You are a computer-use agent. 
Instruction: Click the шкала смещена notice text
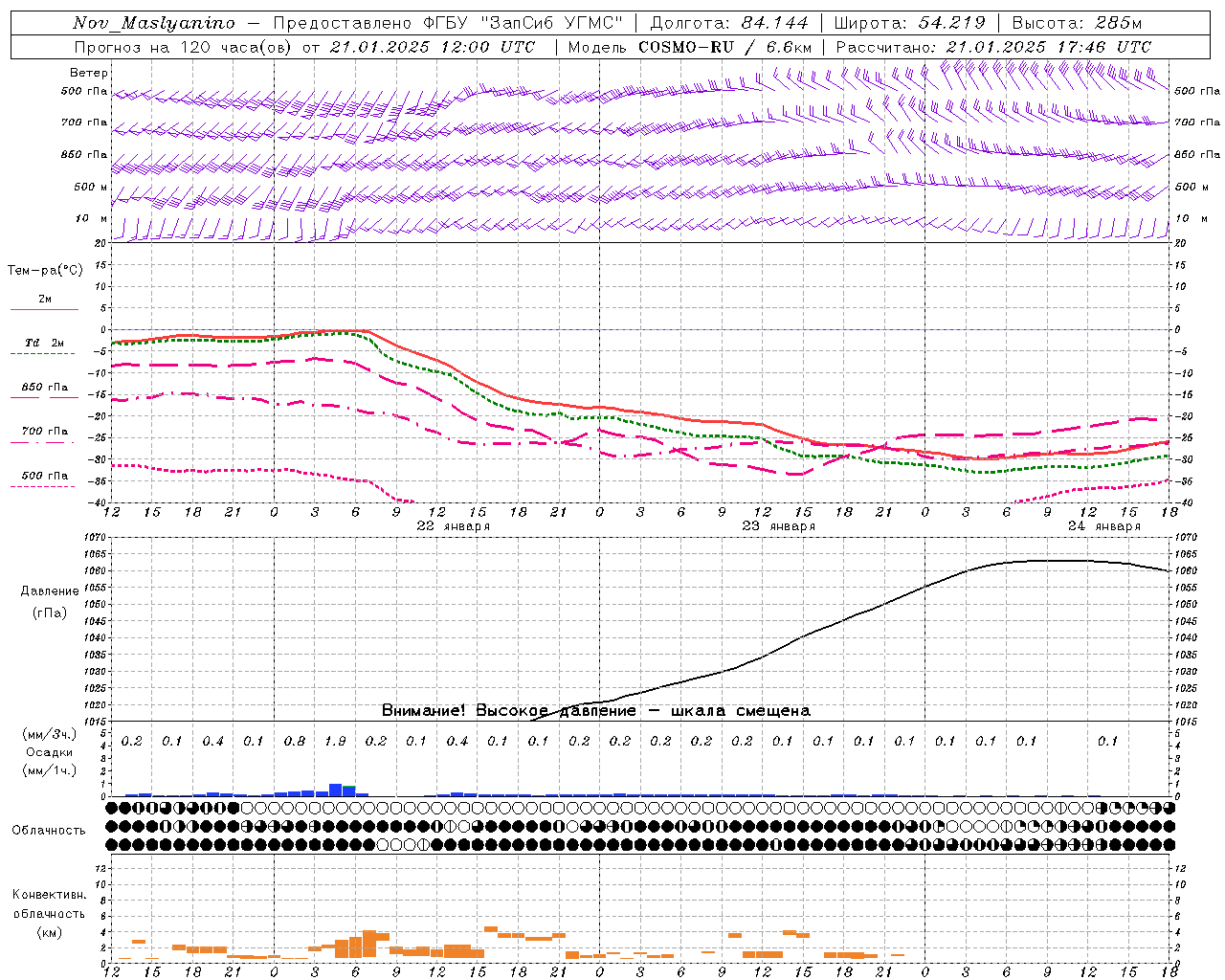740,710
